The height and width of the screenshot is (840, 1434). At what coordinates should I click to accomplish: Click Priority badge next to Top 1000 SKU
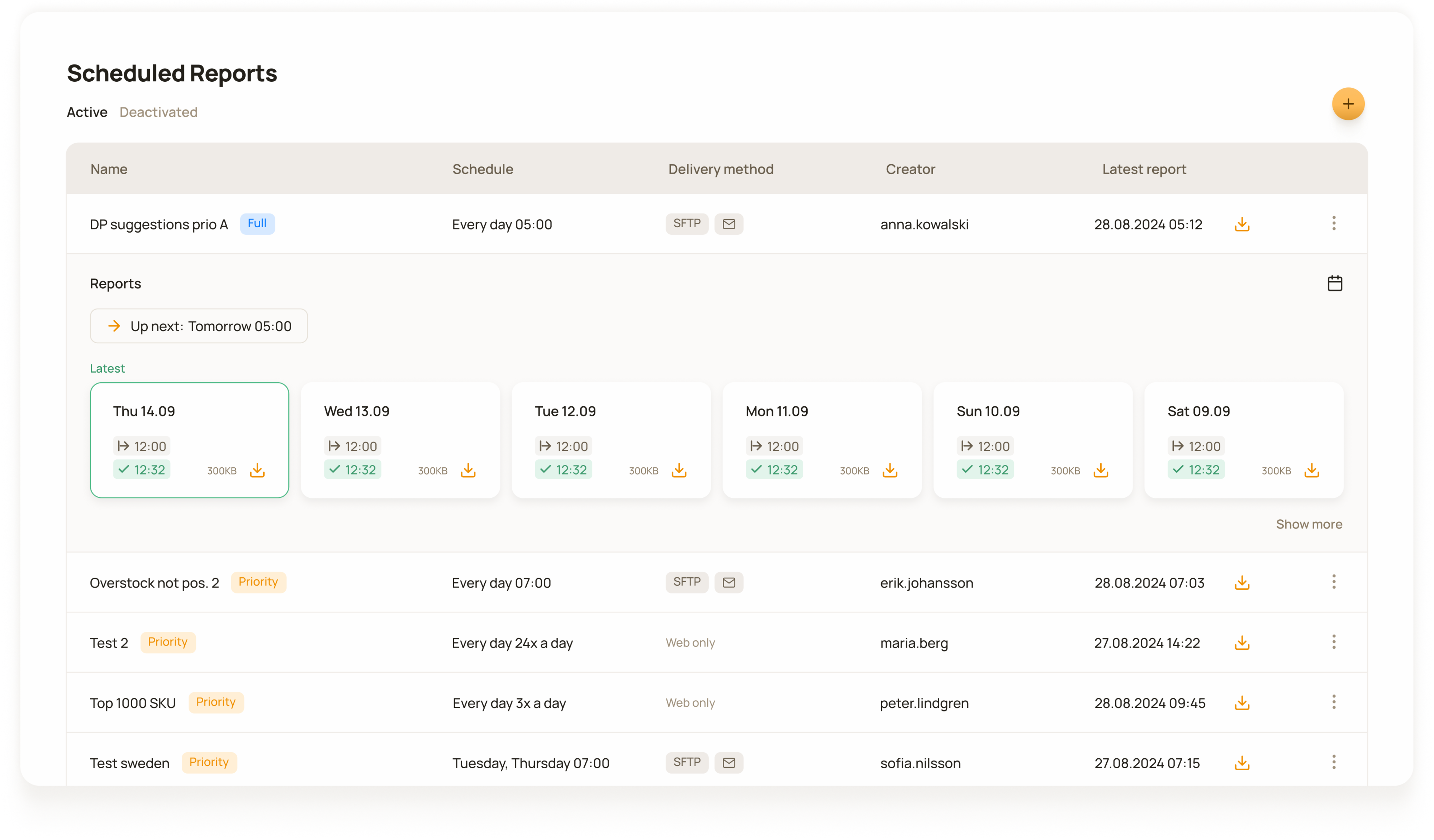point(216,702)
